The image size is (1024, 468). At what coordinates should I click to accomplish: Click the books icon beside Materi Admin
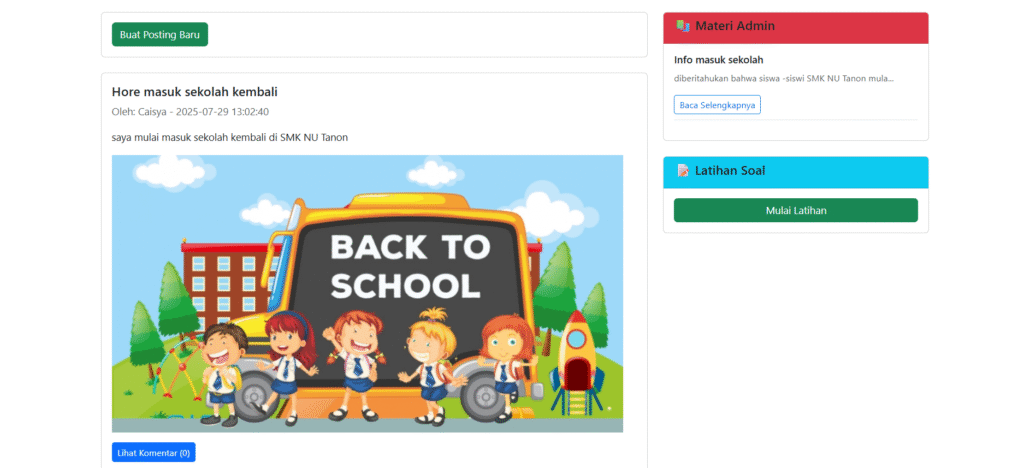pyautogui.click(x=683, y=26)
